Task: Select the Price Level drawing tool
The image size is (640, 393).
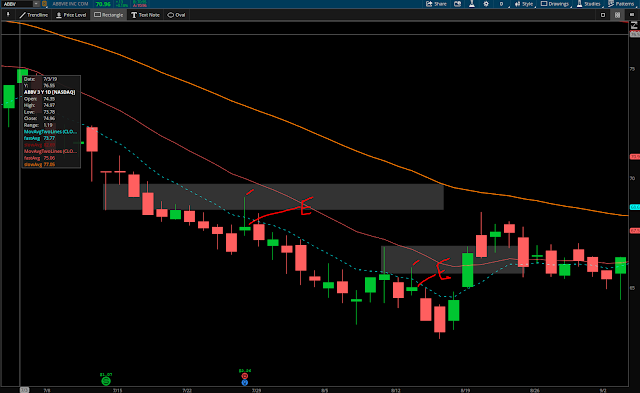Action: (x=71, y=15)
